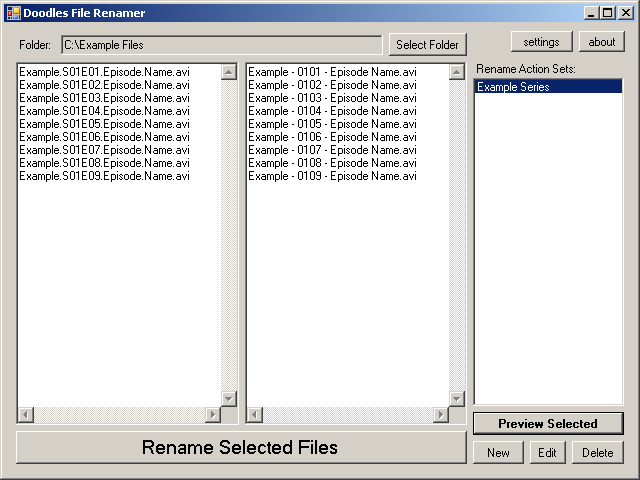The width and height of the screenshot is (640, 480).
Task: Edit the selected rename action set
Action: tap(547, 452)
